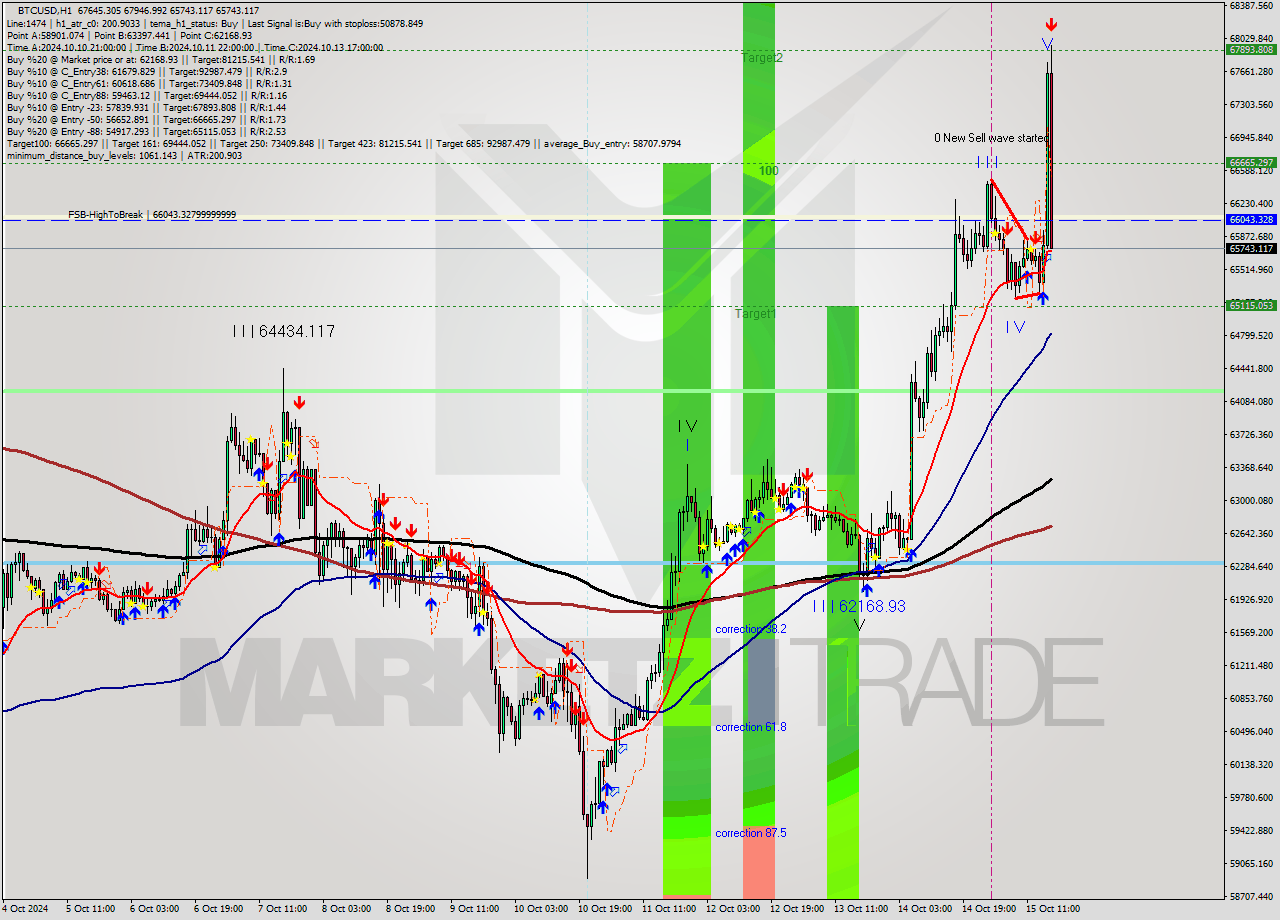Click the '100' label on green zone
The width and height of the screenshot is (1280, 920).
[x=768, y=171]
